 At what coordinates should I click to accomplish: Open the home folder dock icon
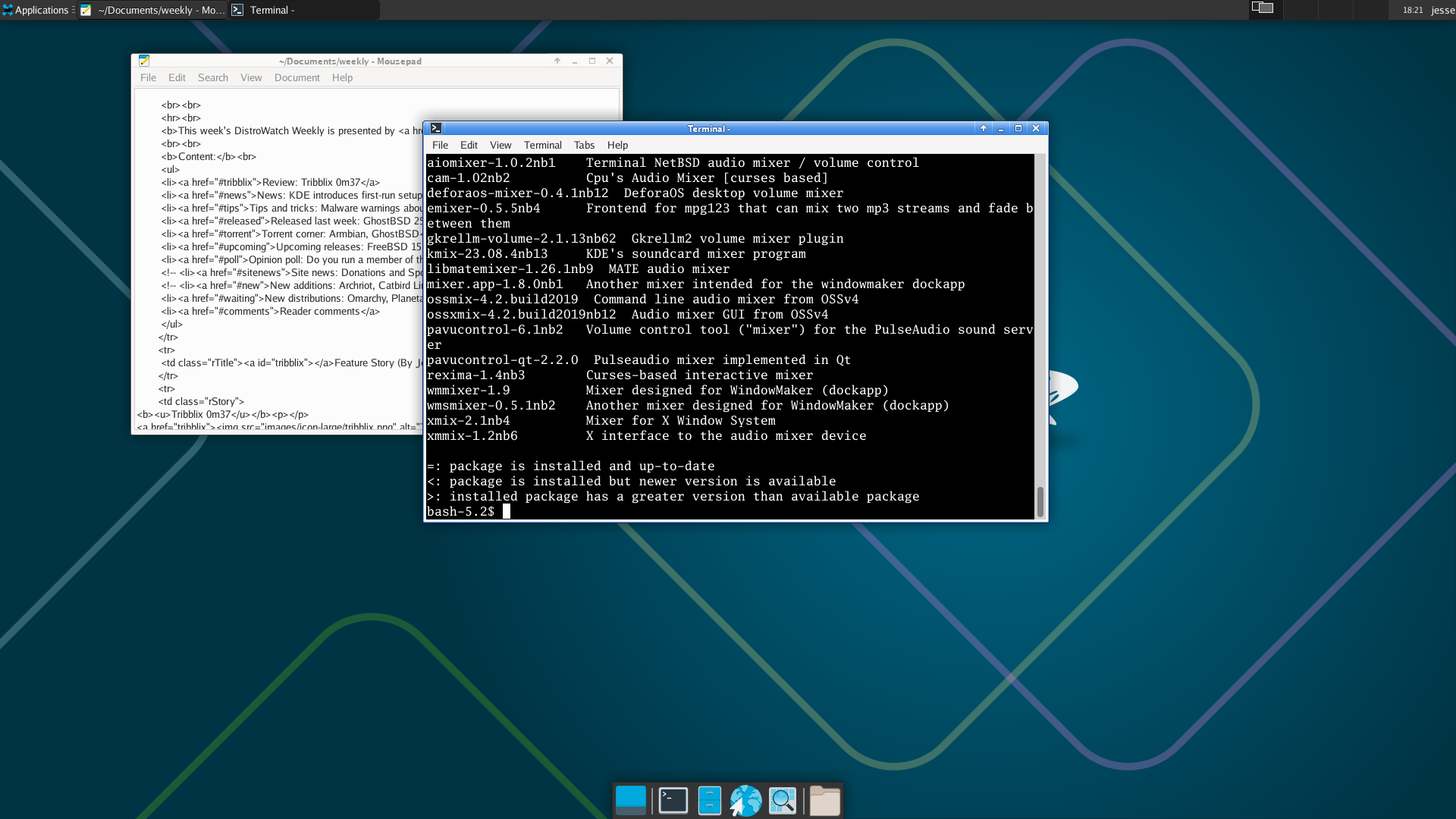tap(824, 801)
